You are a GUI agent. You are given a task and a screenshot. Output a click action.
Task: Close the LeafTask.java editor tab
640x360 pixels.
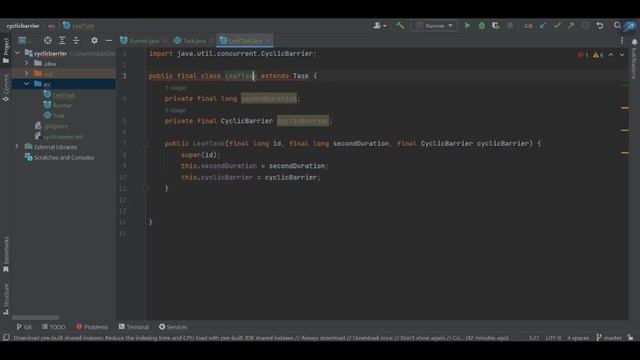tap(268, 41)
